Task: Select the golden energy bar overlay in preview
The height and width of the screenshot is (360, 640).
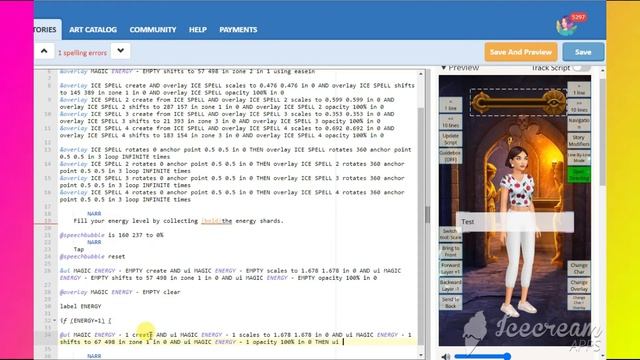Action: (518, 102)
